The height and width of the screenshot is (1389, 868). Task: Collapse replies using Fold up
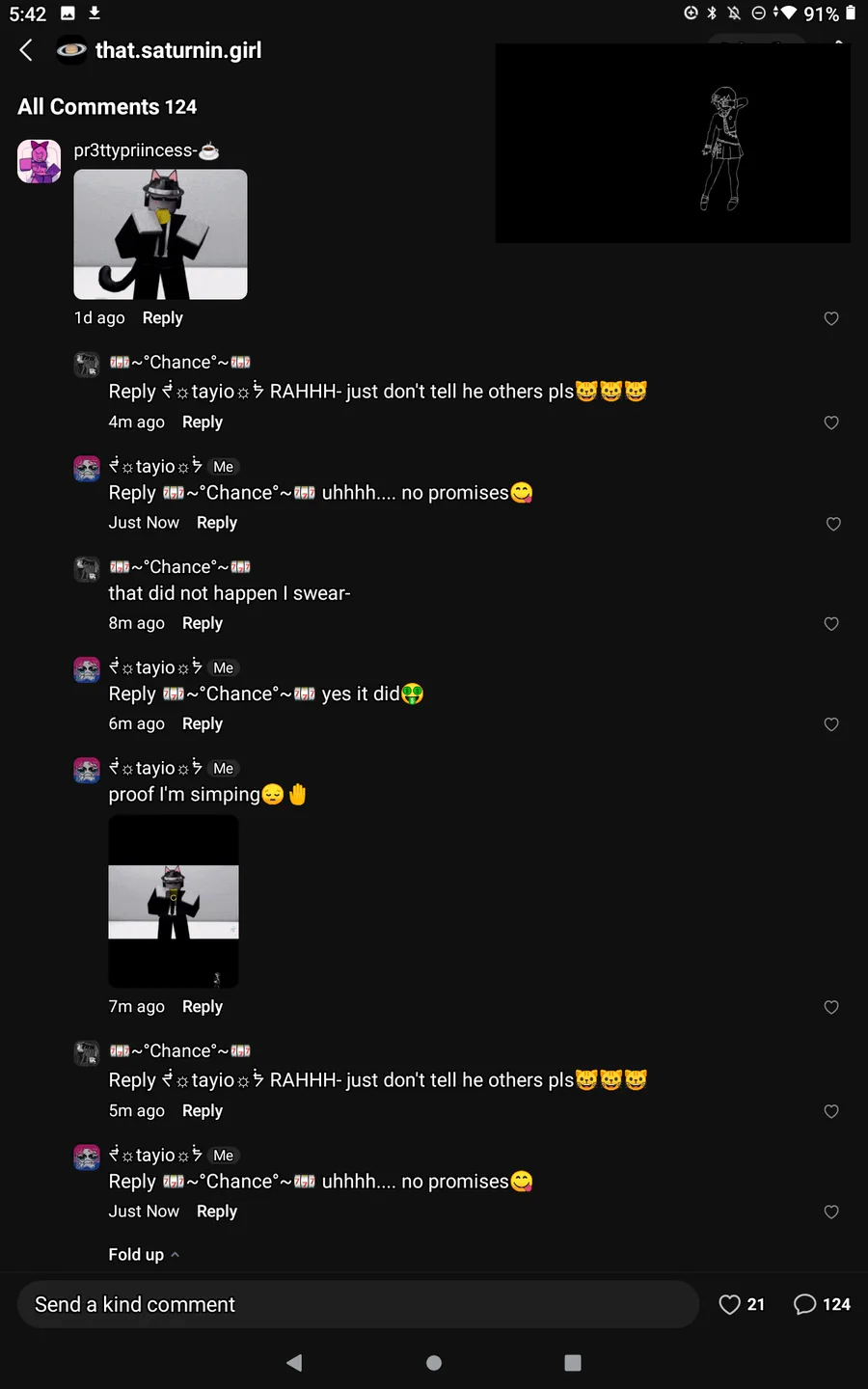(x=136, y=1254)
